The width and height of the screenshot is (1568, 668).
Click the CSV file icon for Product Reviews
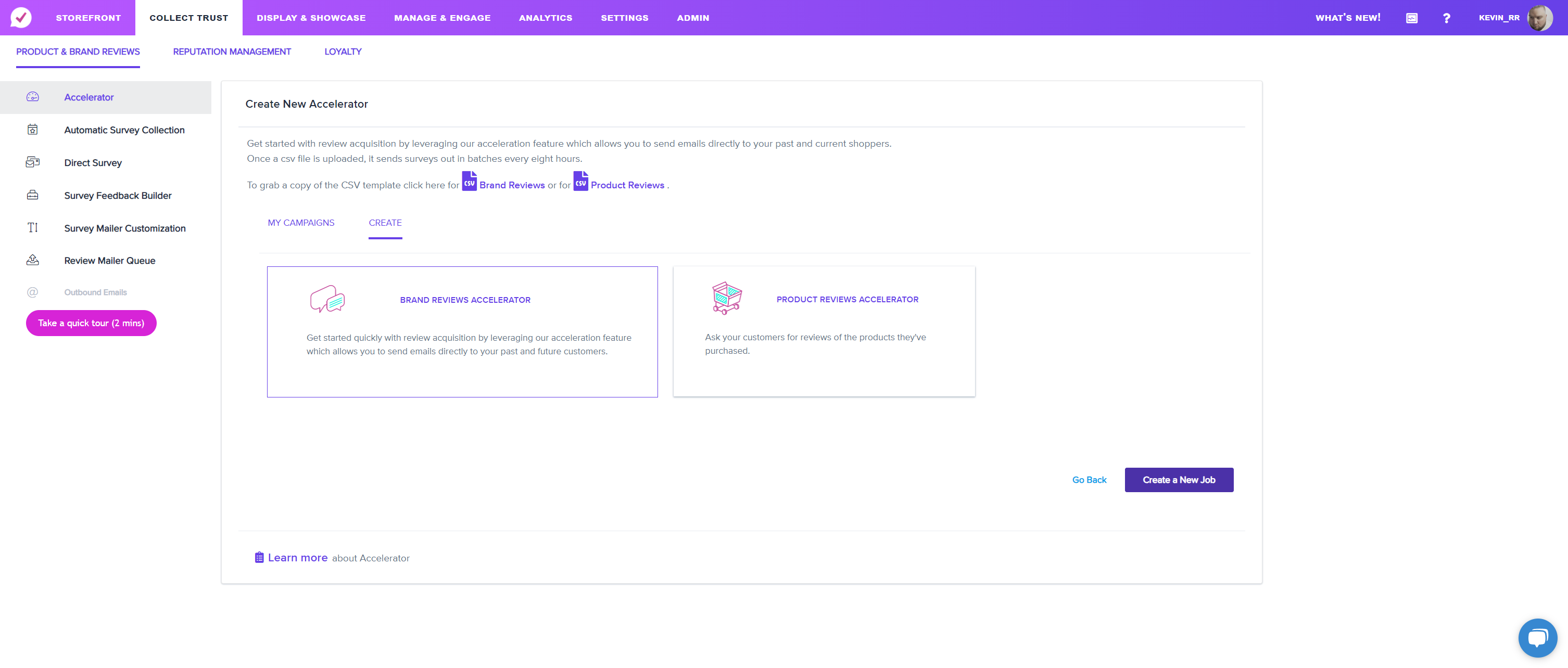tap(580, 181)
